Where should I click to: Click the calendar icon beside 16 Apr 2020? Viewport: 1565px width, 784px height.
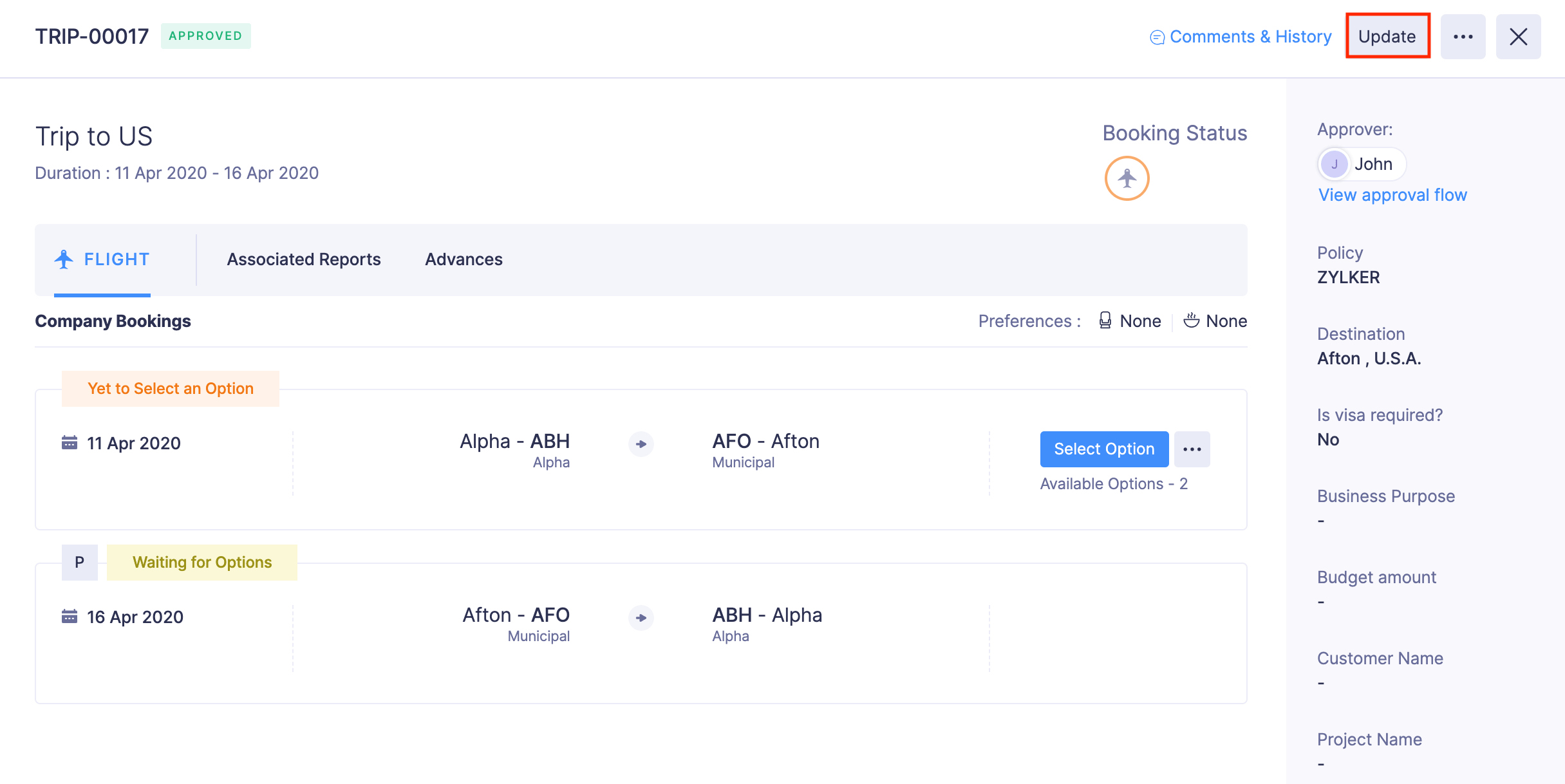69,617
